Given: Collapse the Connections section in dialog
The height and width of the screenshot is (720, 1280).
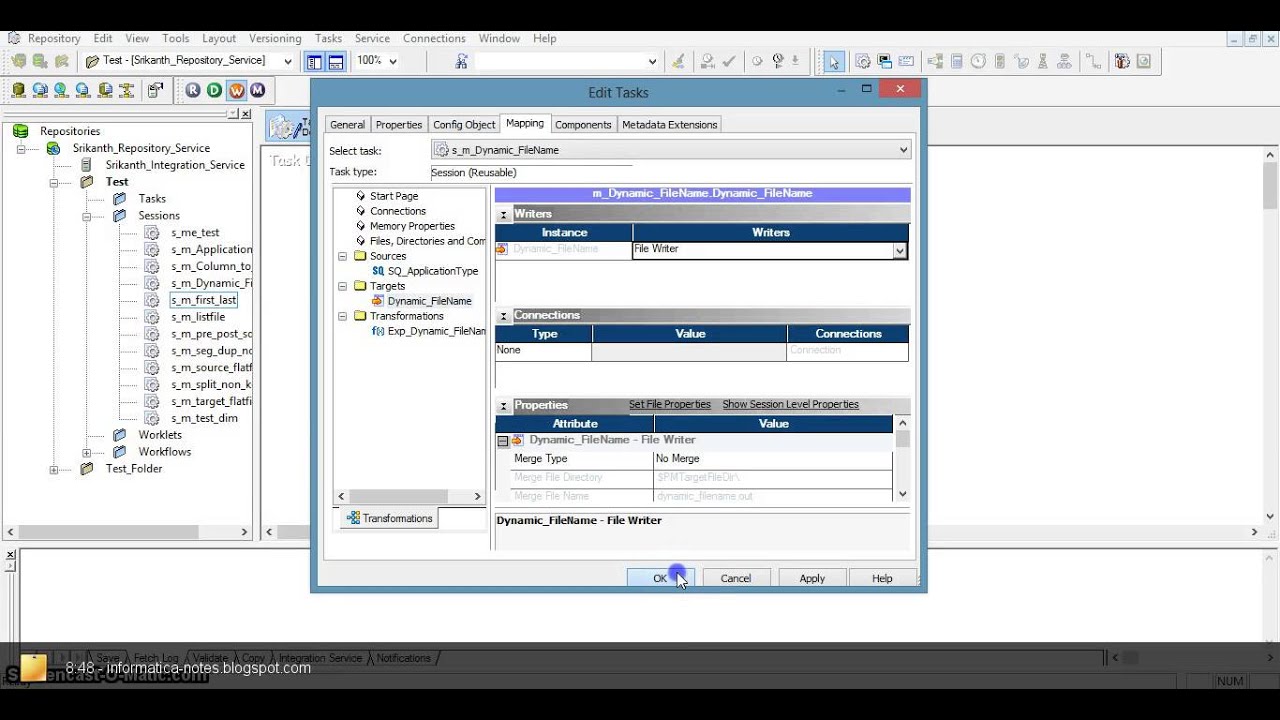Looking at the screenshot, I should coord(504,316).
